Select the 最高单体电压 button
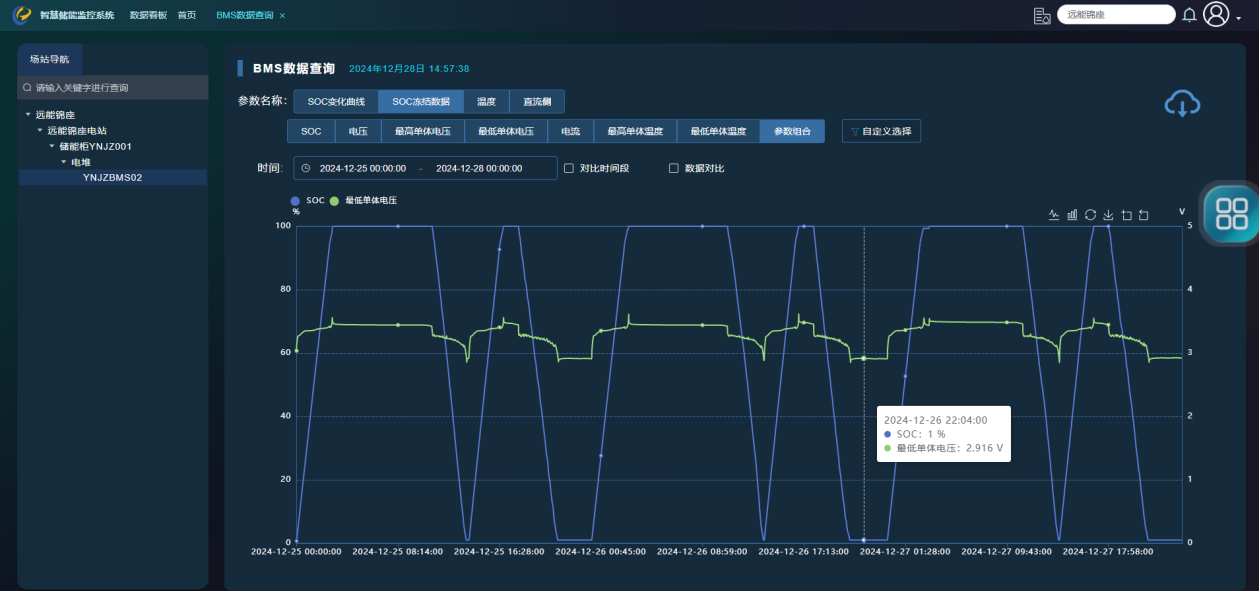The height and width of the screenshot is (591, 1259). [x=422, y=131]
